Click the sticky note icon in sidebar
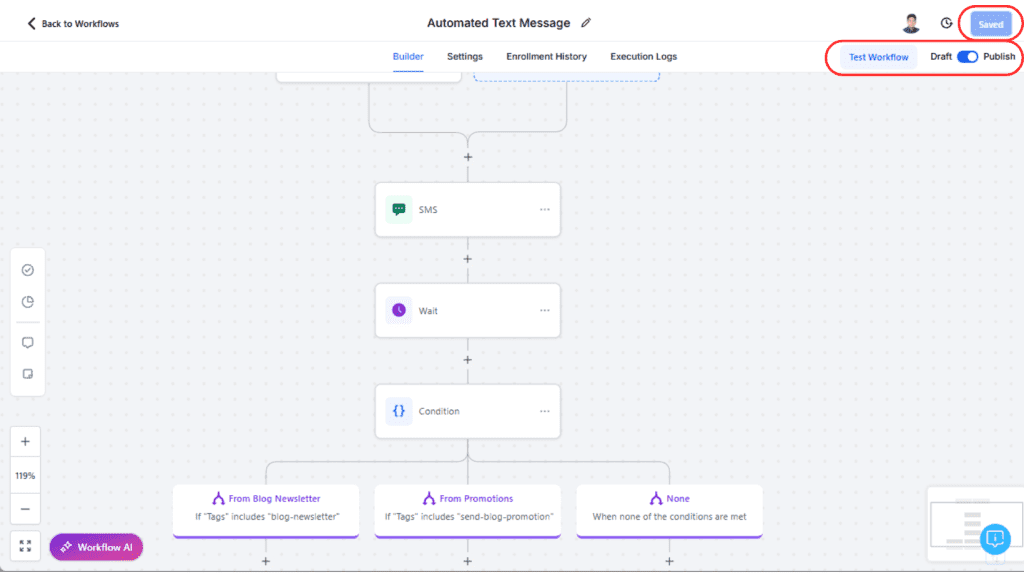This screenshot has height=577, width=1024. 27,374
